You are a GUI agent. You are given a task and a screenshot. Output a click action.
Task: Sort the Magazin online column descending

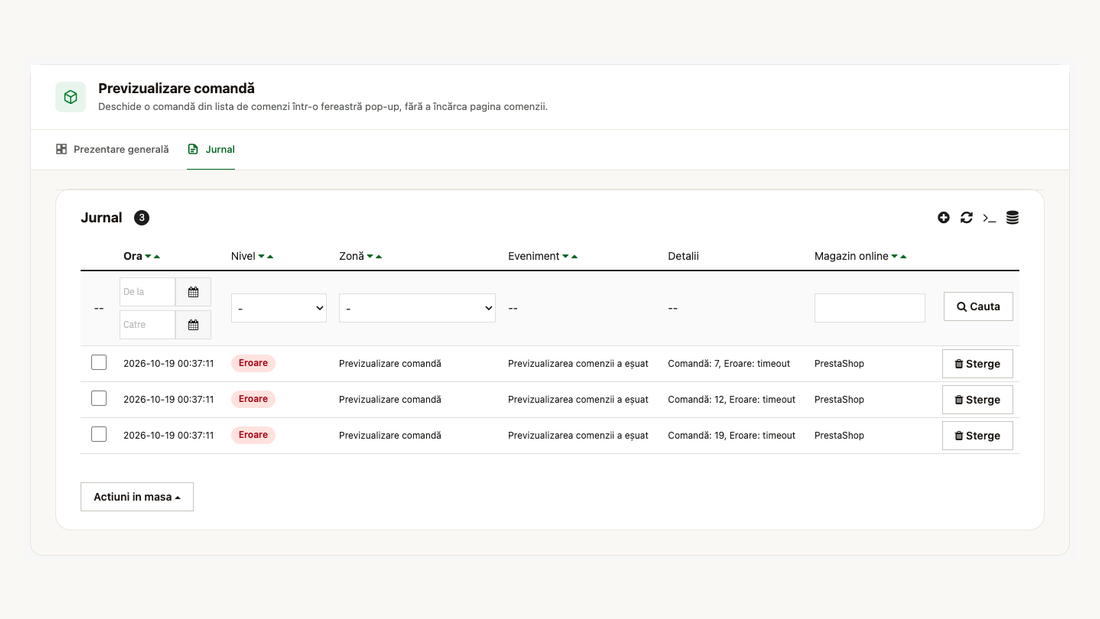pyautogui.click(x=894, y=256)
